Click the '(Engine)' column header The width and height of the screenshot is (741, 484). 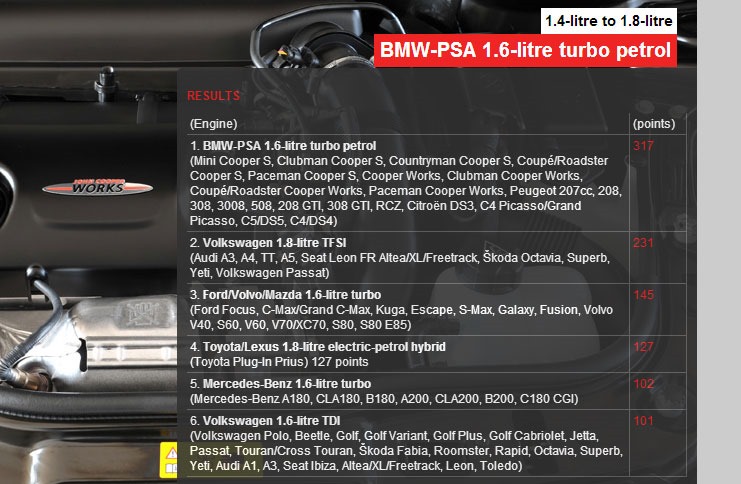pos(214,124)
